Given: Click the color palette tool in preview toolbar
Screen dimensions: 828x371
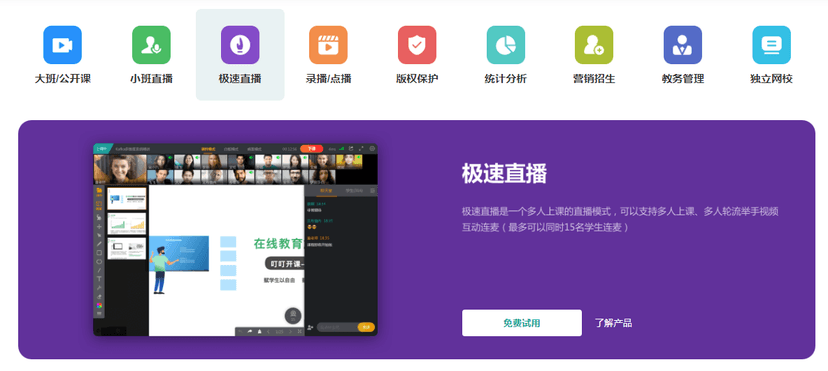Looking at the screenshot, I should coord(99,305).
